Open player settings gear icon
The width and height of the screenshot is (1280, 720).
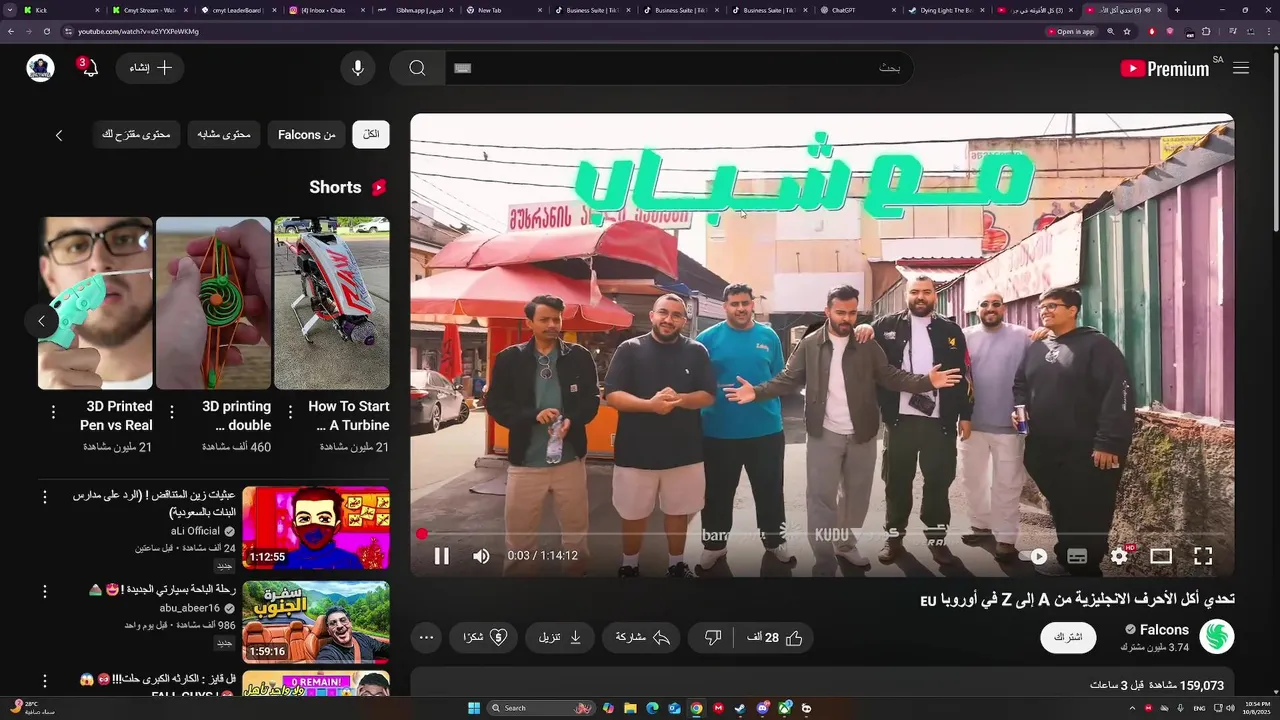point(1119,556)
